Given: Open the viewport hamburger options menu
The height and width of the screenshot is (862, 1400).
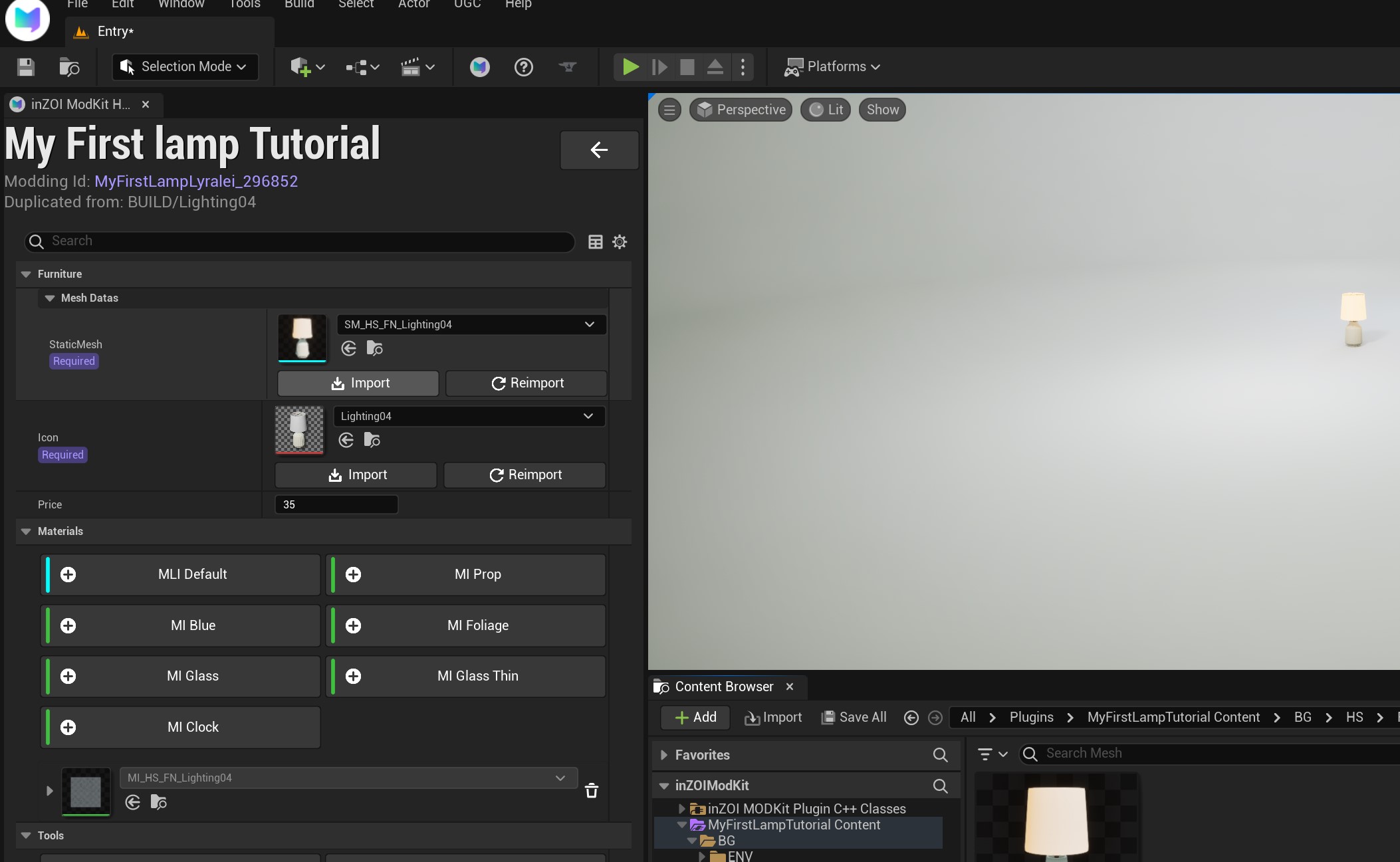Looking at the screenshot, I should [x=669, y=110].
